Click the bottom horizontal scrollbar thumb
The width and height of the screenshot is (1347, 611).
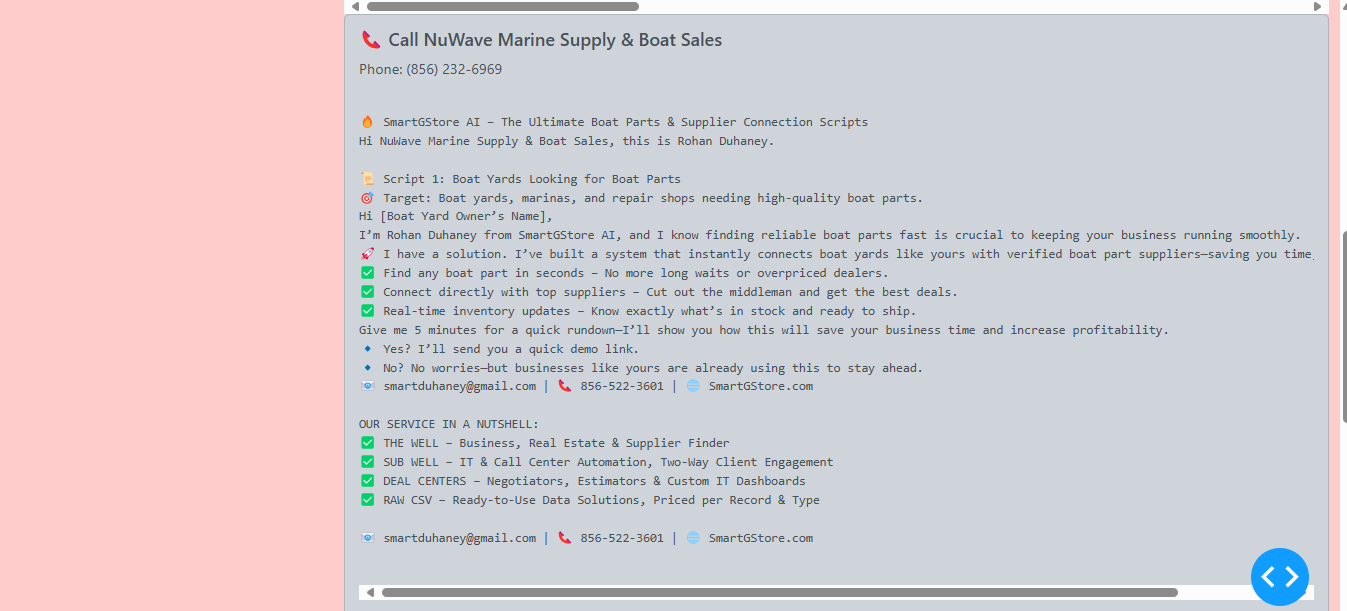779,592
